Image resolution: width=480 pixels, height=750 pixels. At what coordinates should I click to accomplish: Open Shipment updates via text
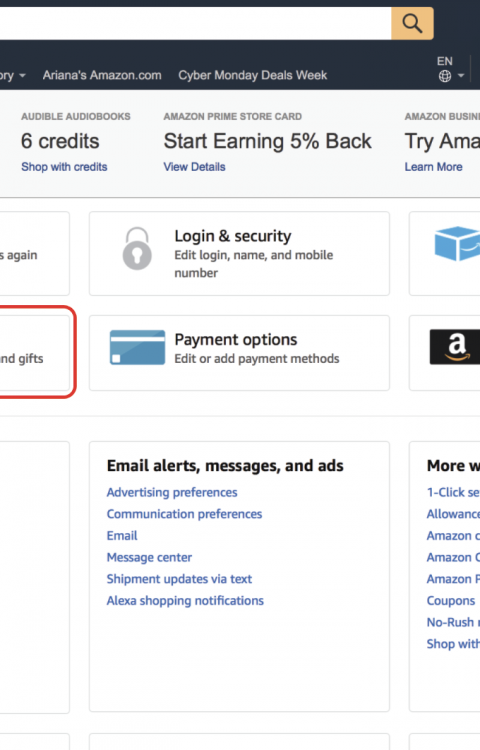point(179,579)
